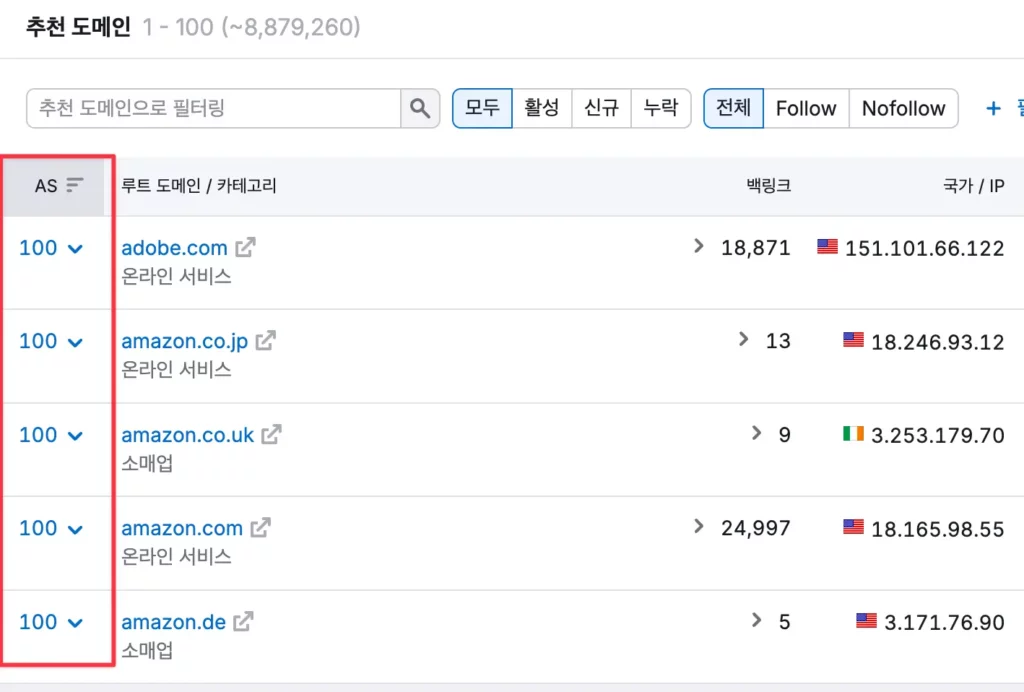1024x692 pixels.
Task: Click 소매업 category under amazon.de
Action: tap(148, 650)
